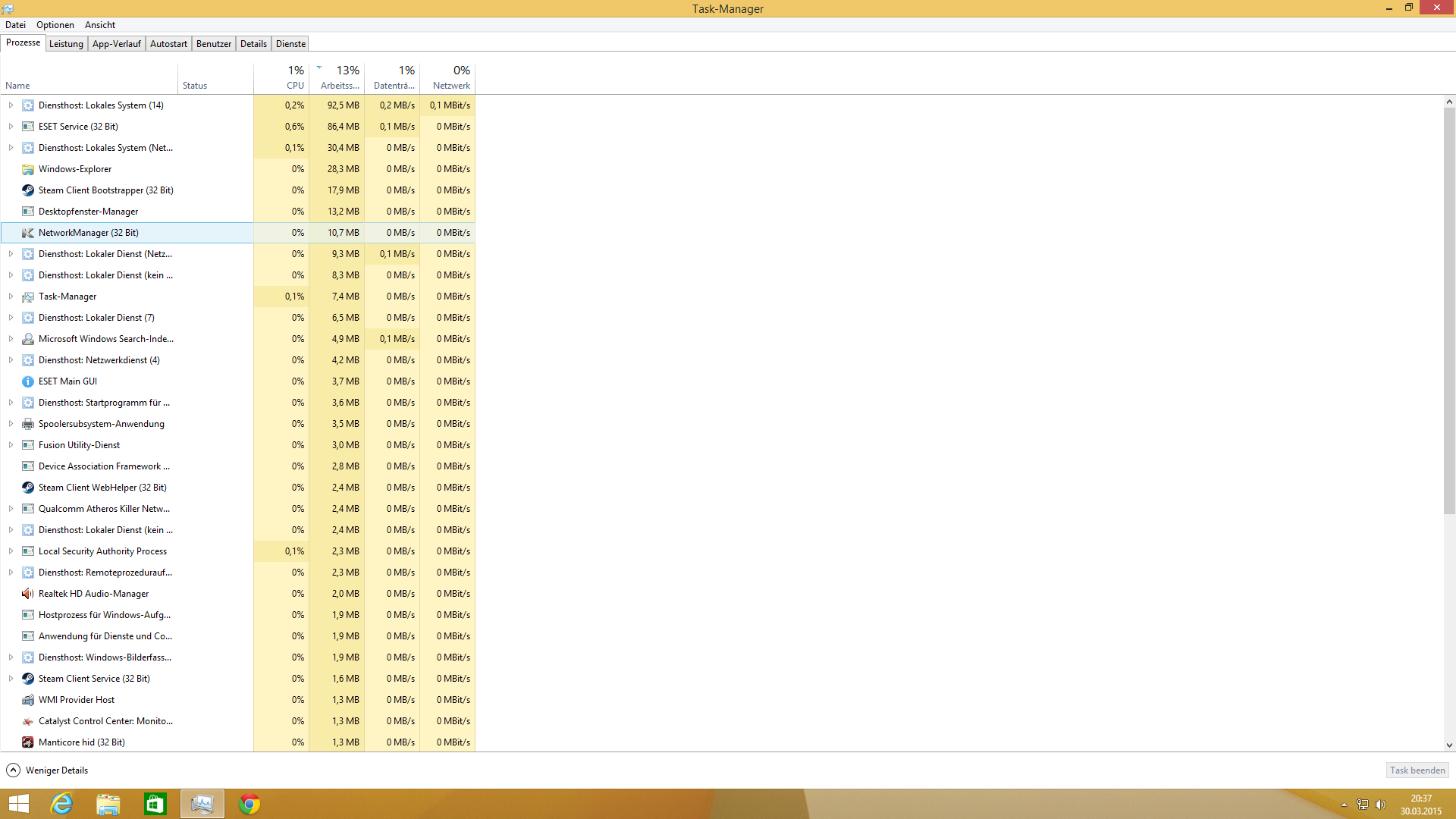
Task: Expand the Steam Client Service entry
Action: (11, 679)
